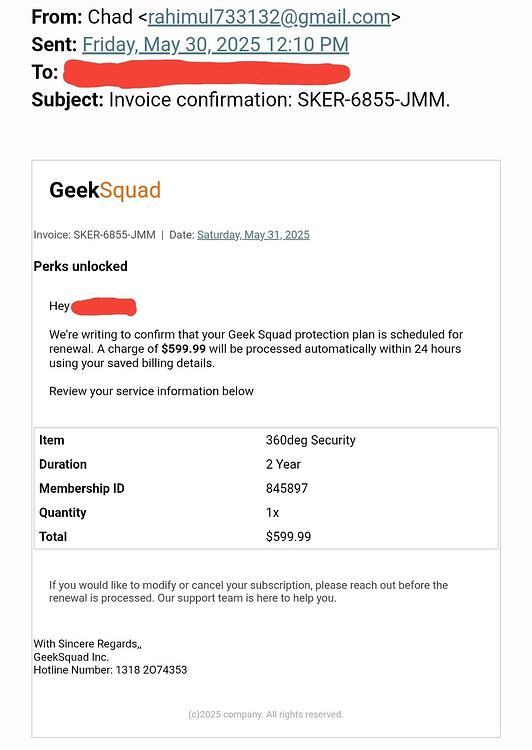Select the Review your service information below text

click(151, 391)
